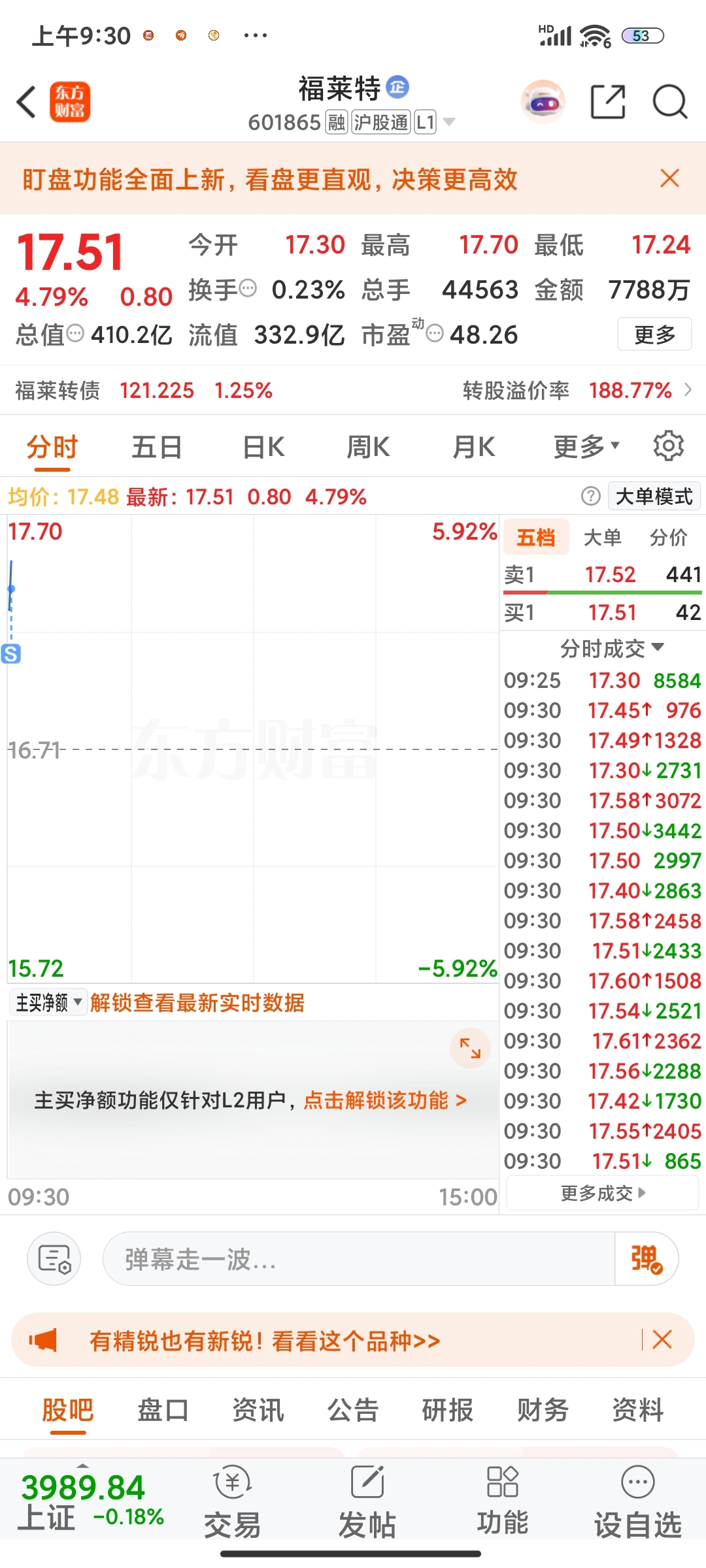Open 更多成交 button
This screenshot has height=1568, width=706.
coord(603,1194)
